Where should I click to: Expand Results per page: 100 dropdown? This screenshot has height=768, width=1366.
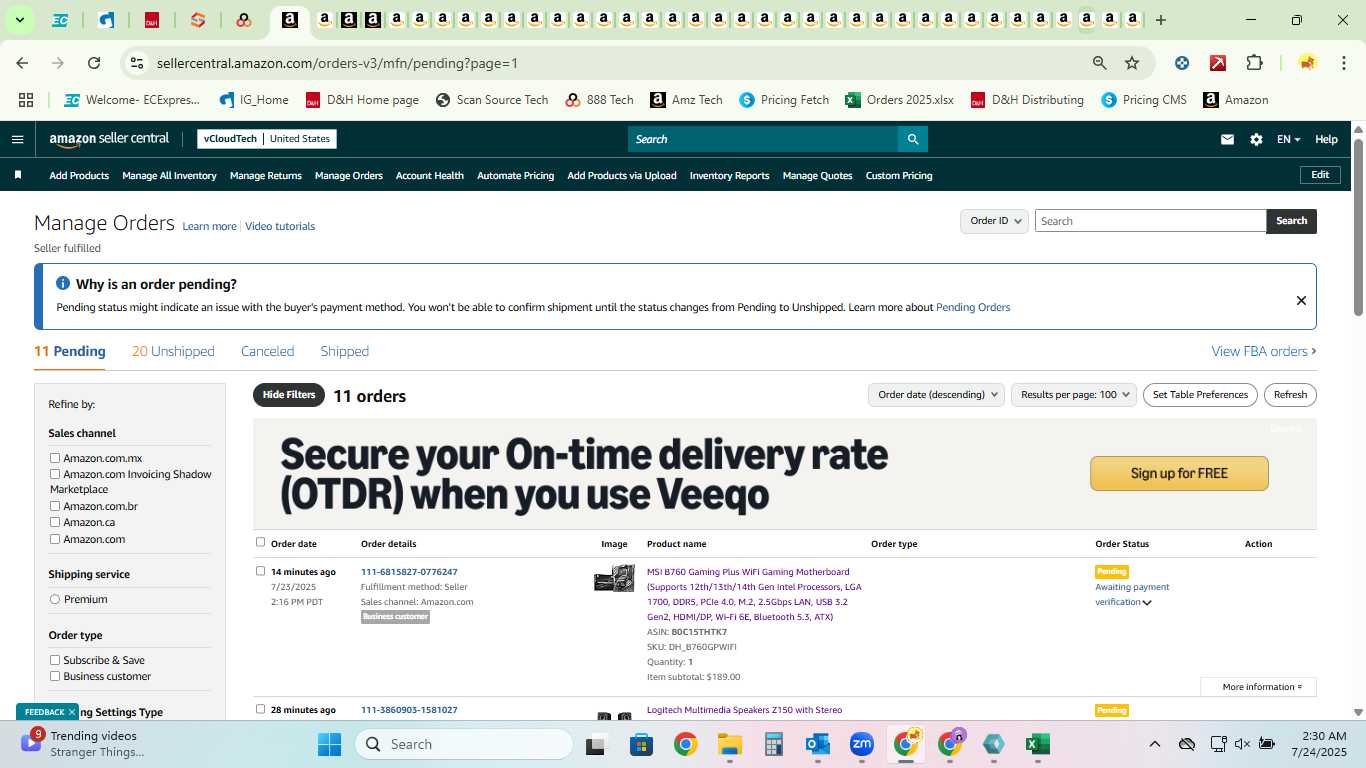tap(1074, 395)
